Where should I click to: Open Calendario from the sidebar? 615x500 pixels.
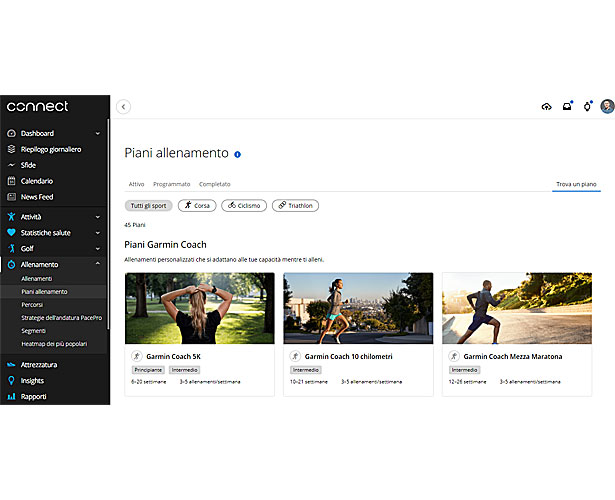(x=37, y=181)
